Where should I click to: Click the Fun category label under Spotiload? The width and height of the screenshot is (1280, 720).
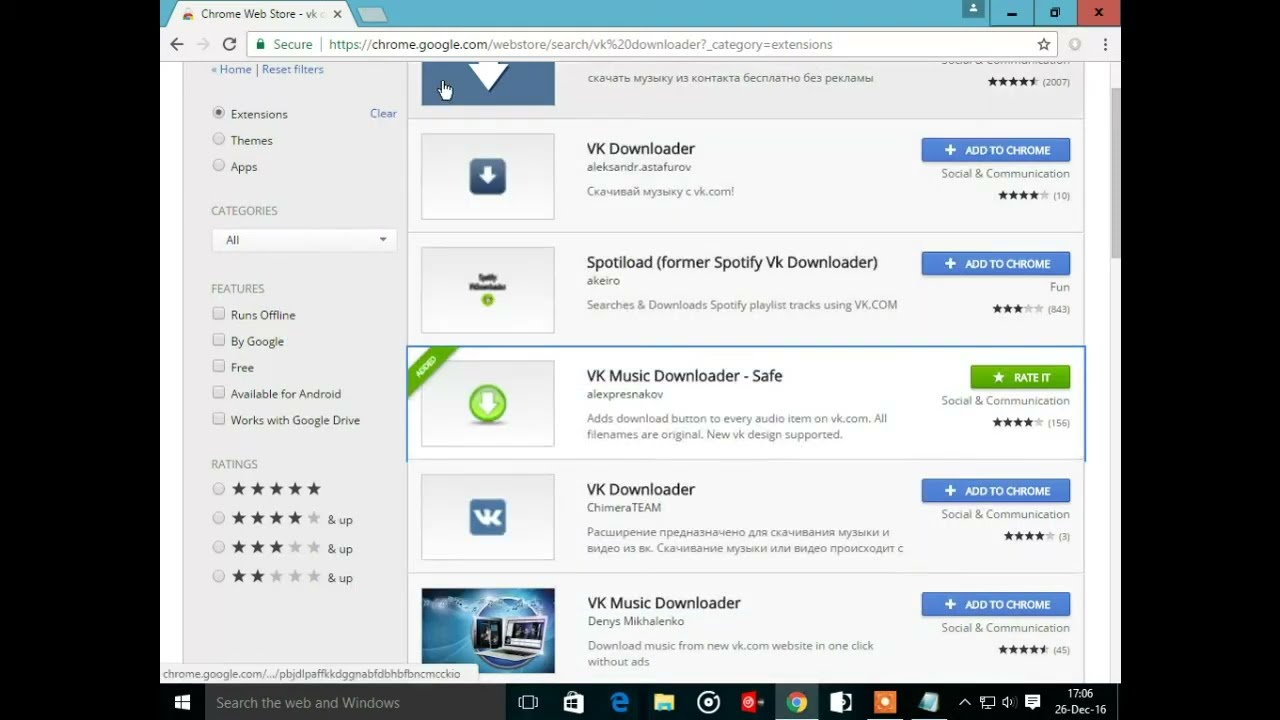1060,287
